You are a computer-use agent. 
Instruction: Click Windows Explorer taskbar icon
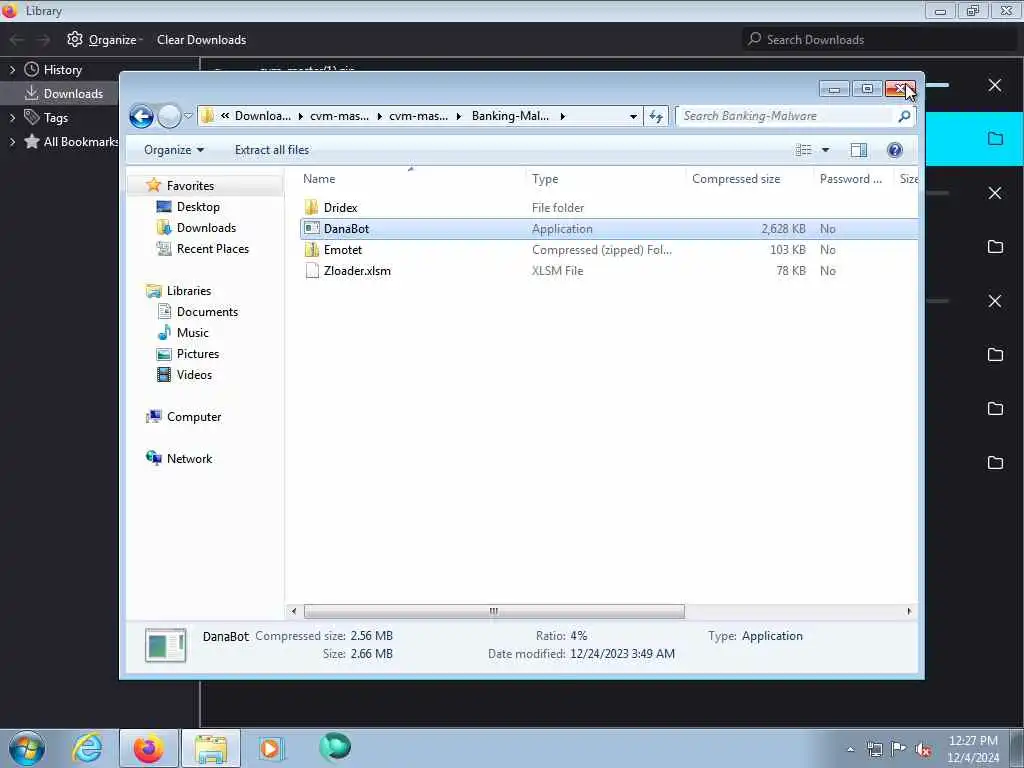coord(211,748)
